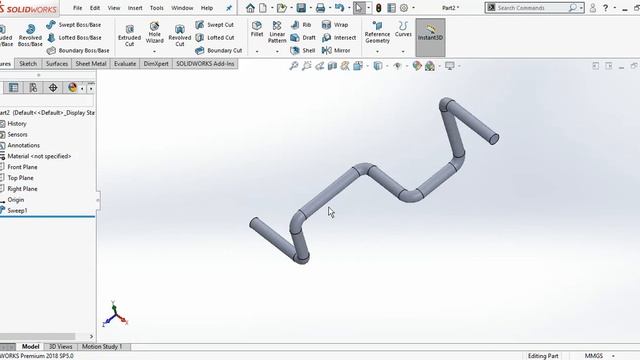Viewport: 640px width, 360px height.
Task: Open the Tools menu
Action: (156, 8)
